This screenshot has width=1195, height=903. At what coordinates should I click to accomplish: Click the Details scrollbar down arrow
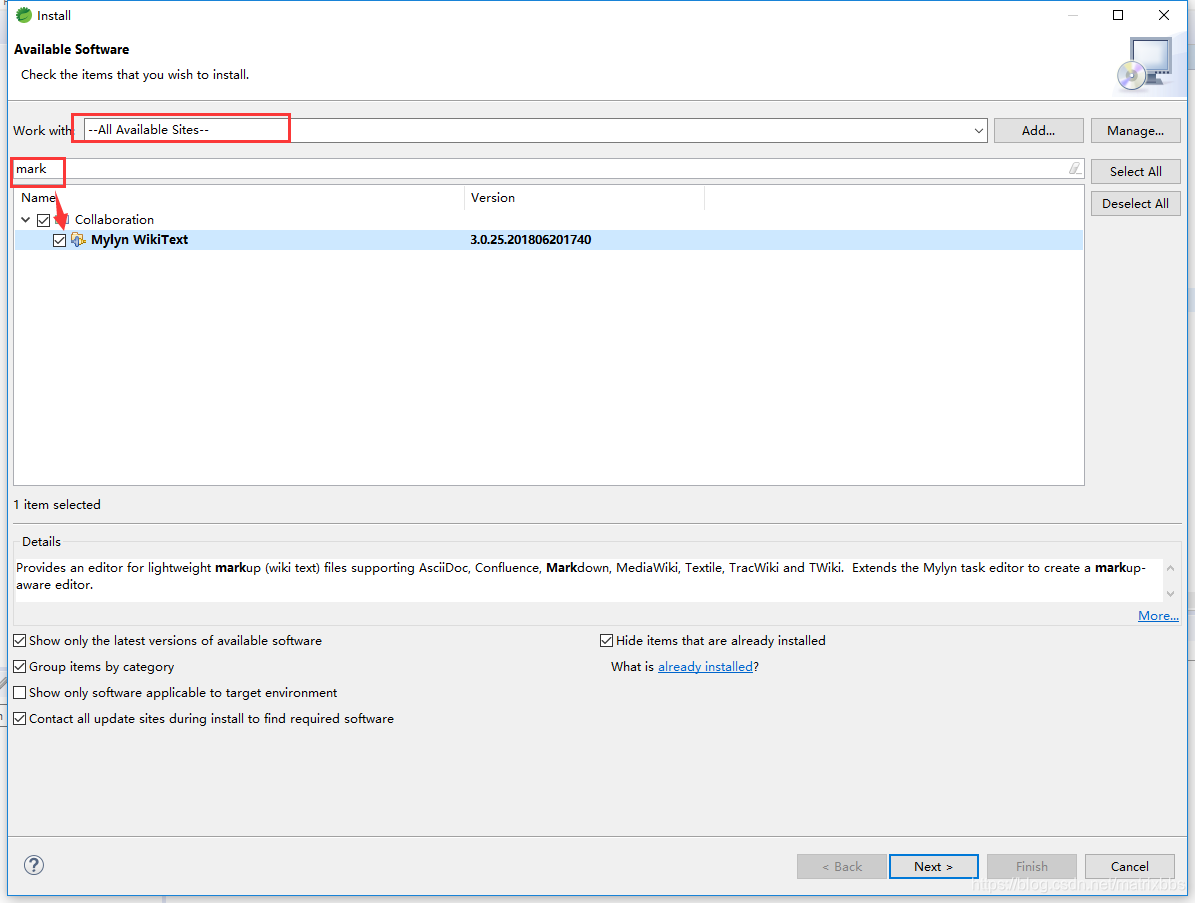pyautogui.click(x=1171, y=594)
